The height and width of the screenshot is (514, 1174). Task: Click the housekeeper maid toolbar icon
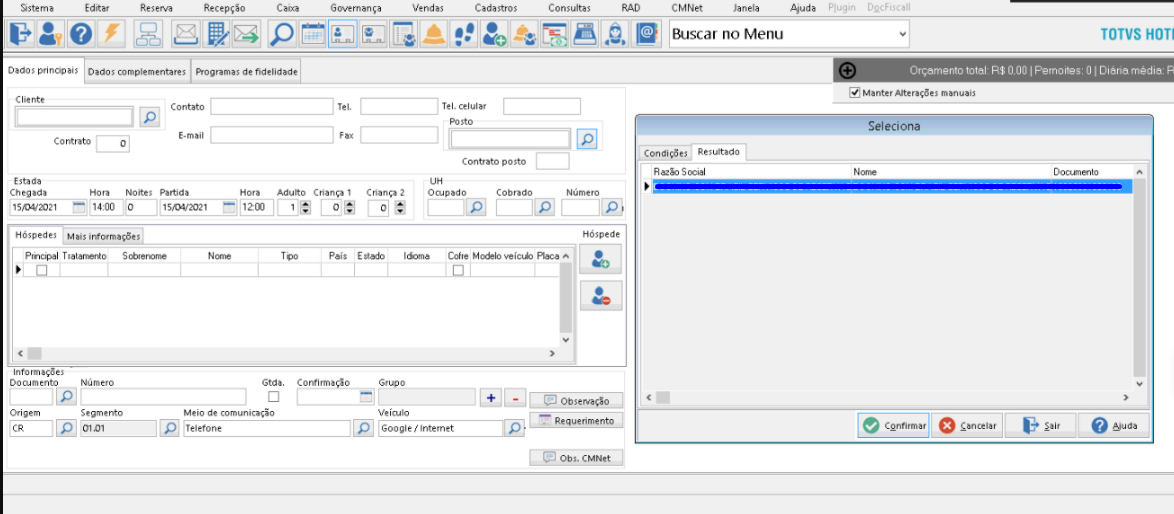click(x=615, y=34)
